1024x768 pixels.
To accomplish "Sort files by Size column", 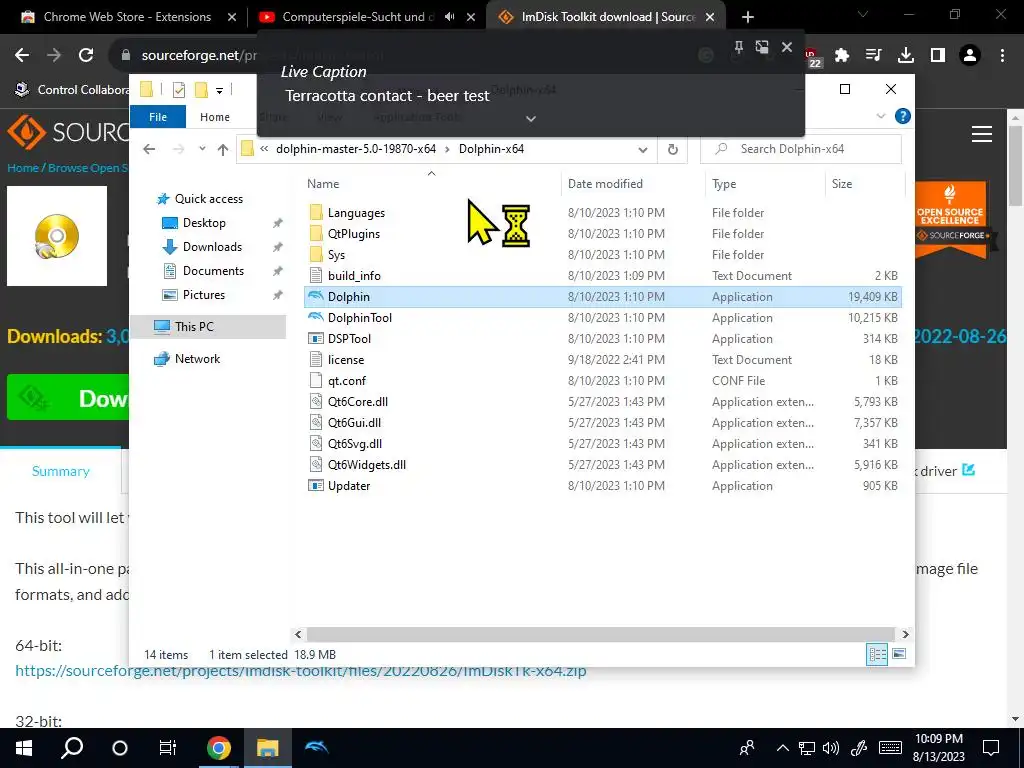I will (842, 184).
